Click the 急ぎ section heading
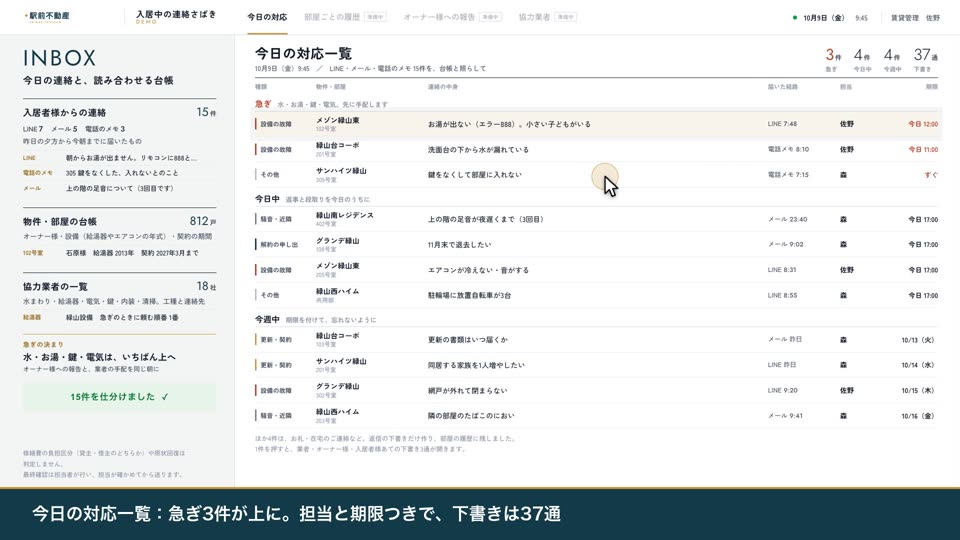960x540 pixels. coord(263,104)
